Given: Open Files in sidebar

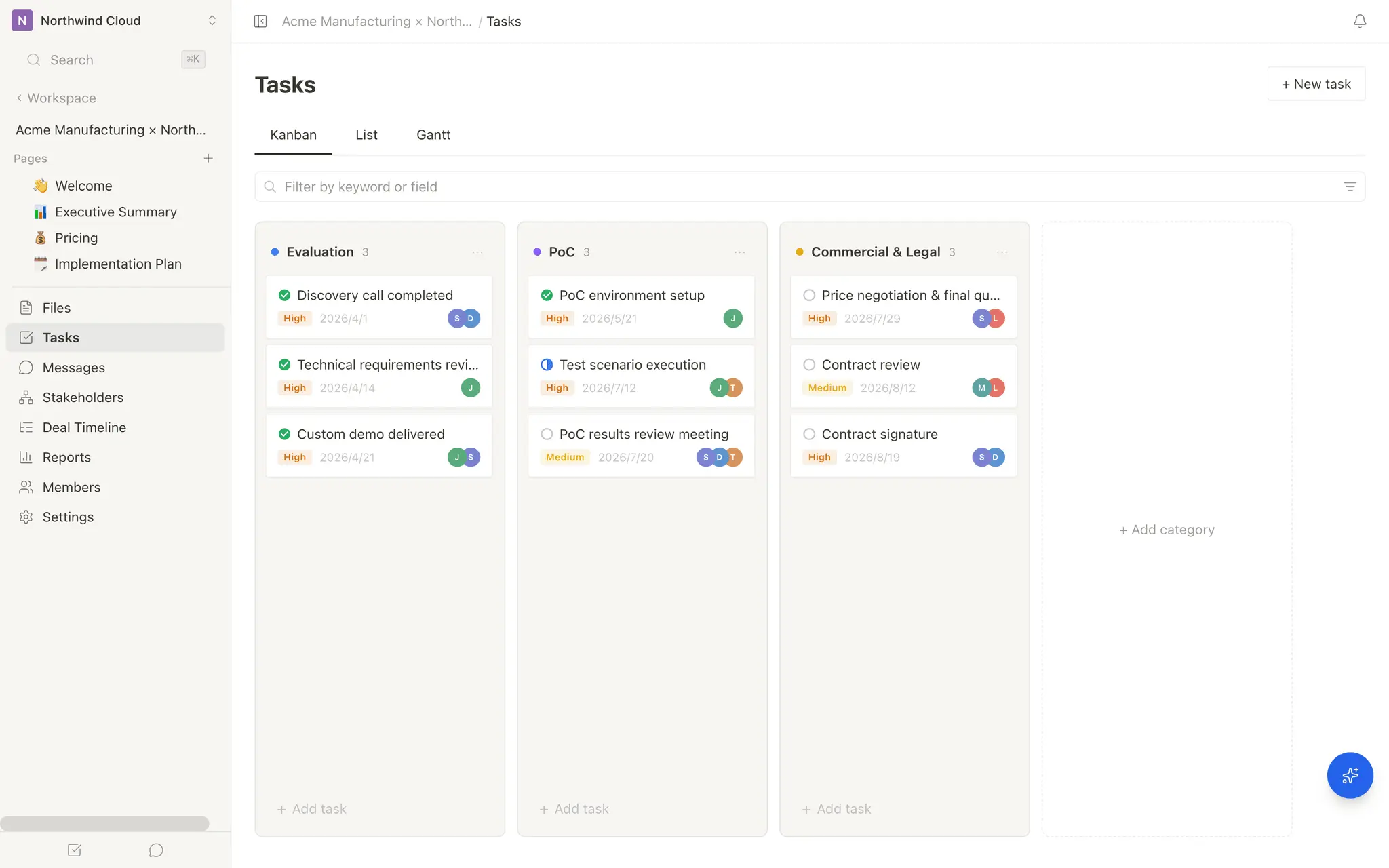Looking at the screenshot, I should click(x=115, y=308).
